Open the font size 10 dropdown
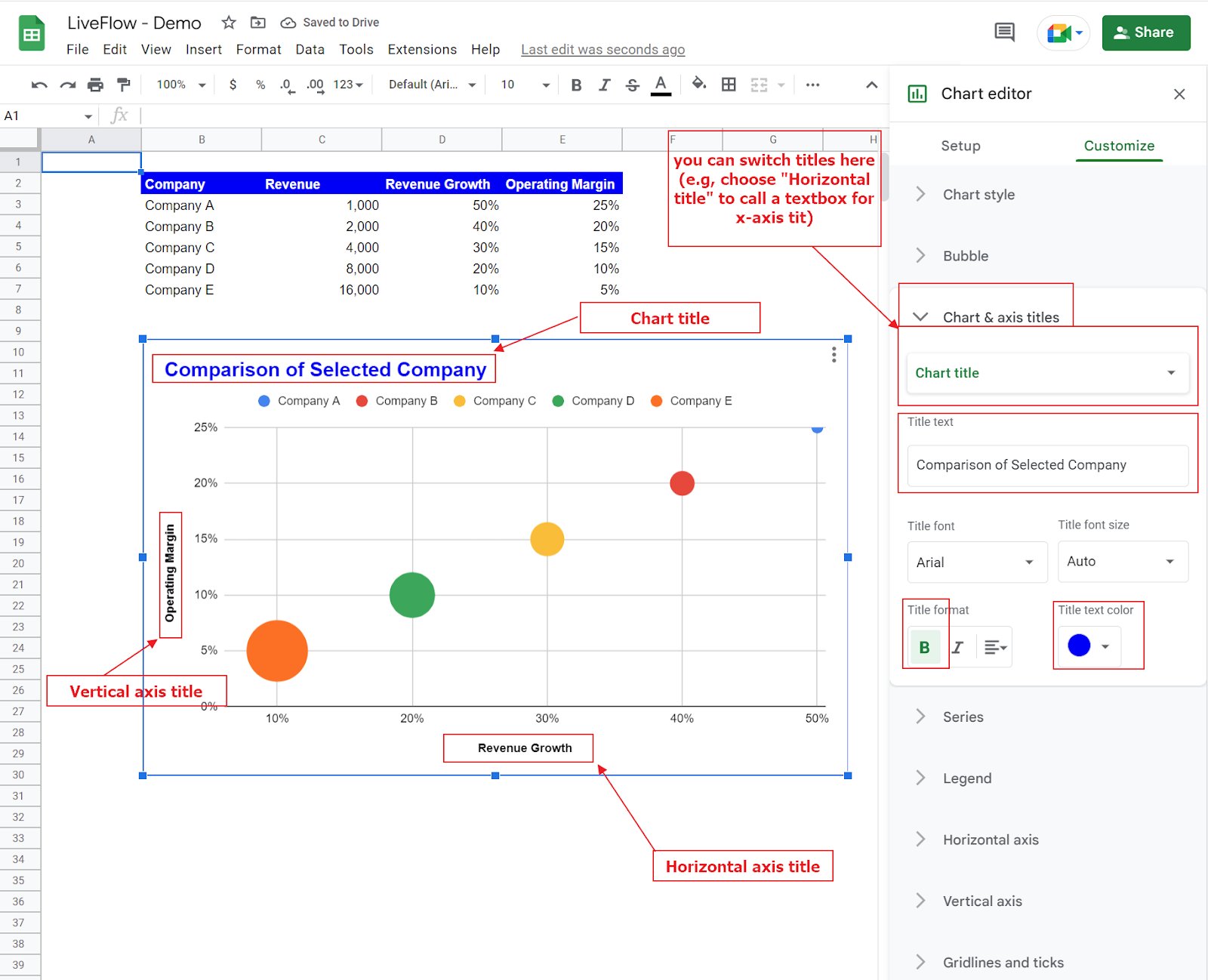 525,85
